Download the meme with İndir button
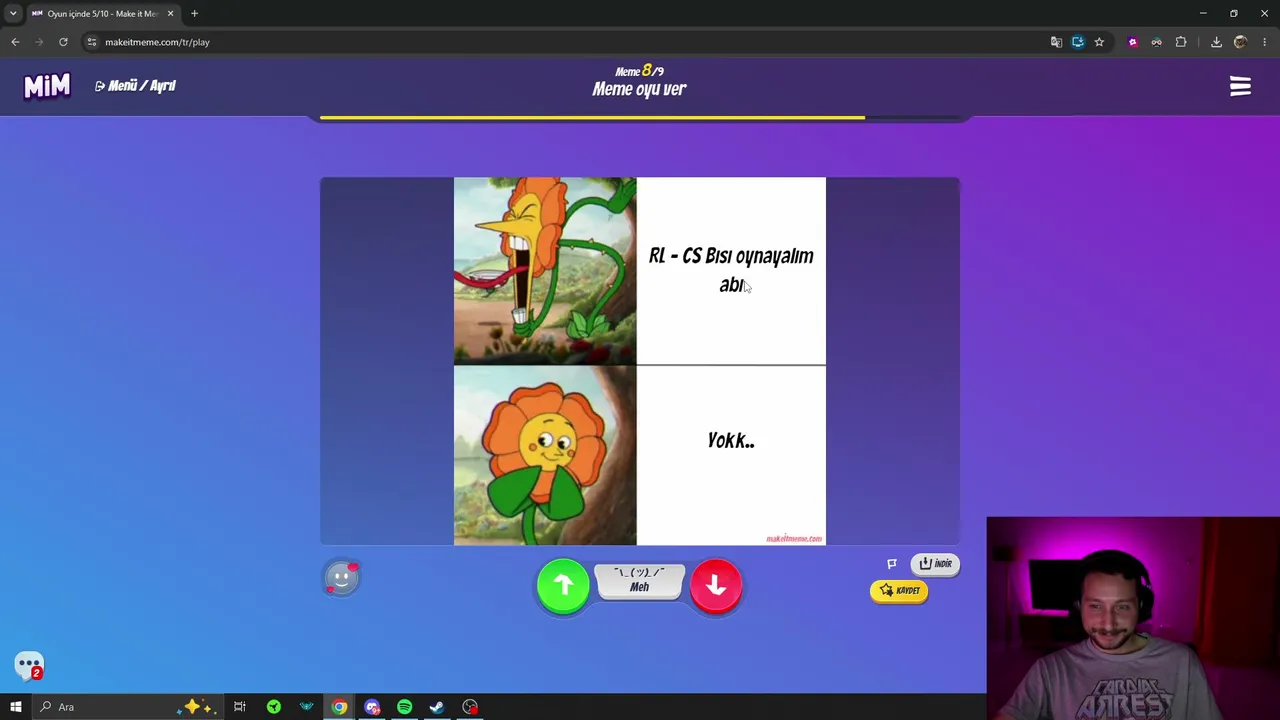 935,564
